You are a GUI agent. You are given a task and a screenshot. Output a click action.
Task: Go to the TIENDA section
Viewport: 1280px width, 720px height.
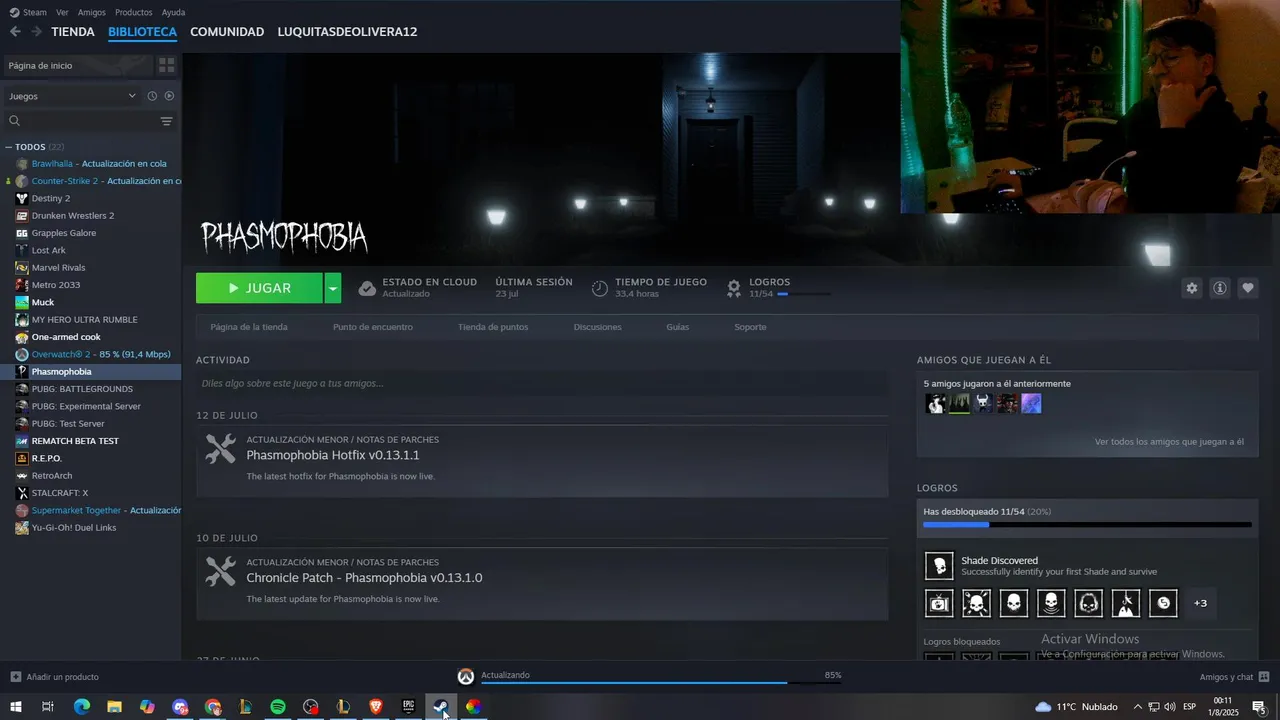click(73, 32)
